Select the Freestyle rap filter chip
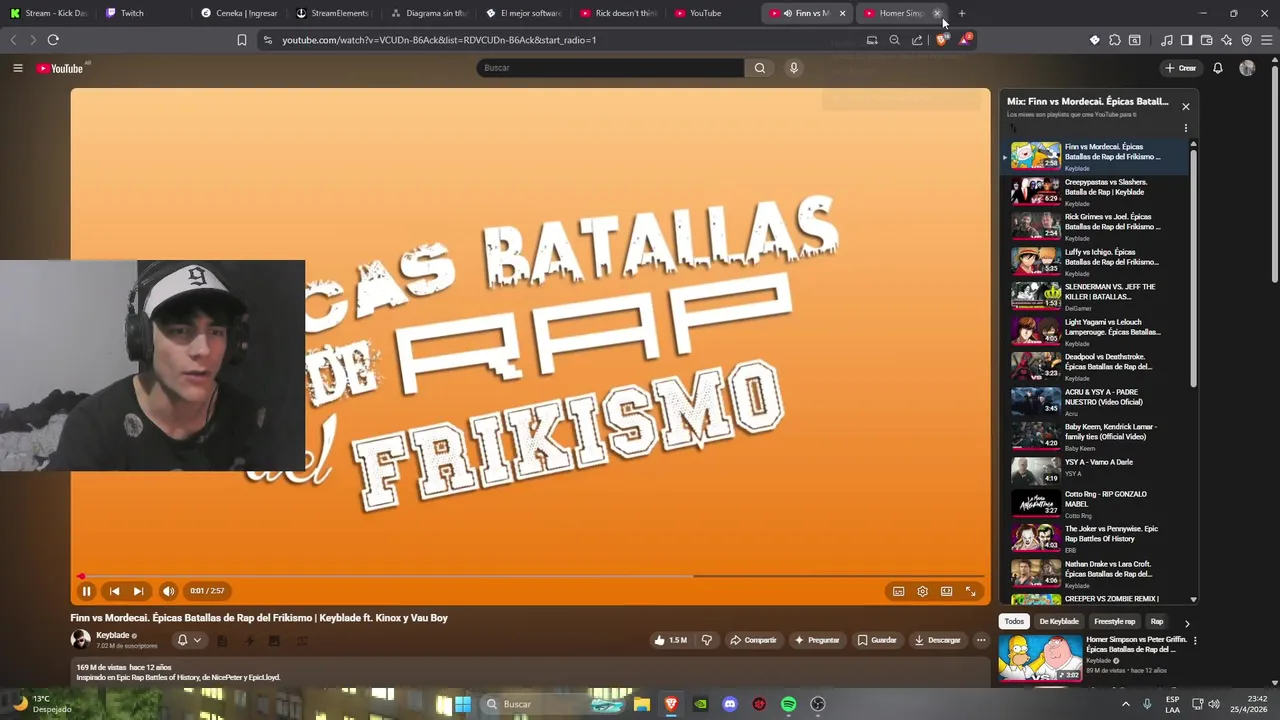 (1114, 622)
